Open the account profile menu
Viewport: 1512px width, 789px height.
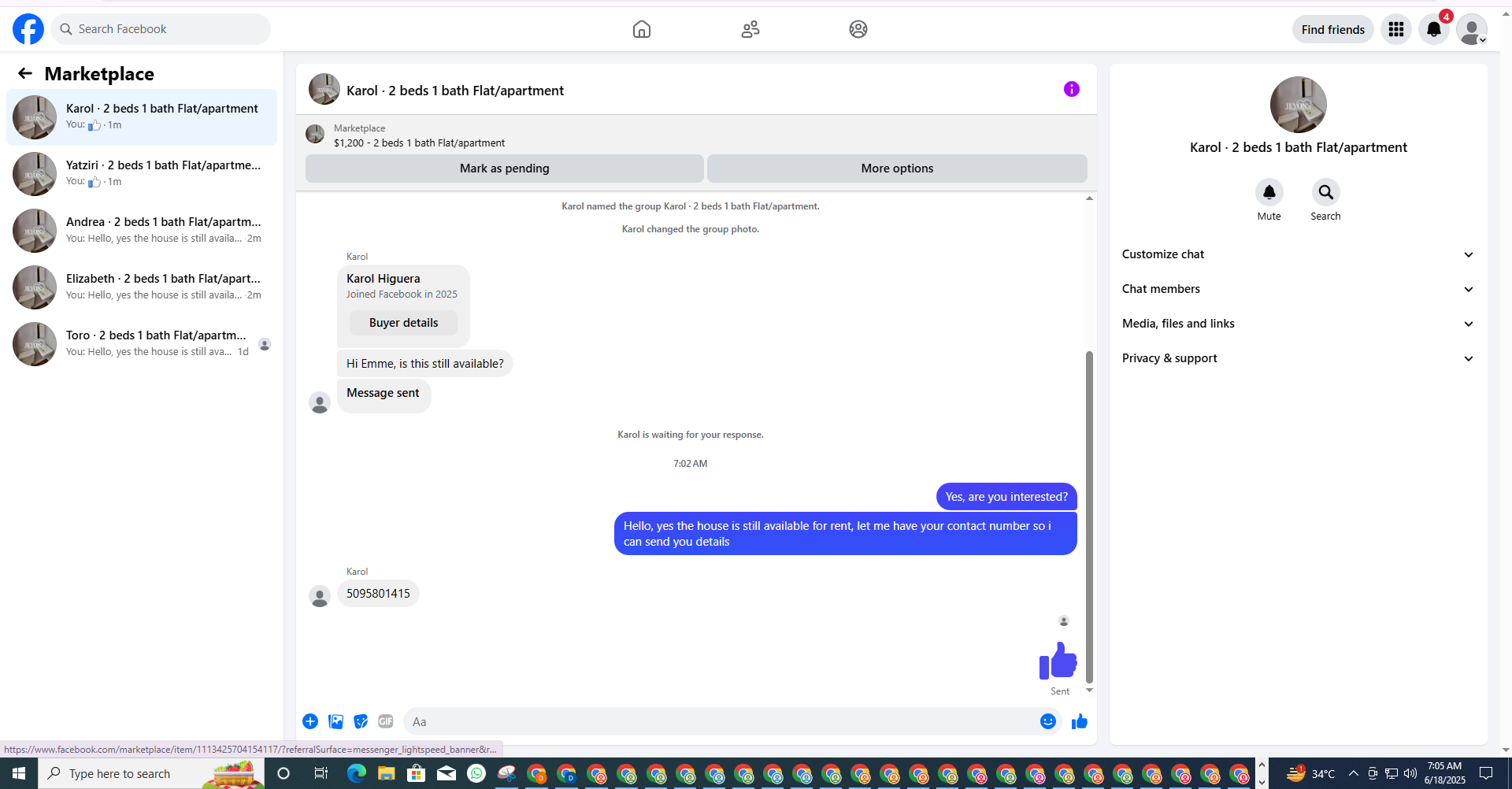click(x=1472, y=29)
